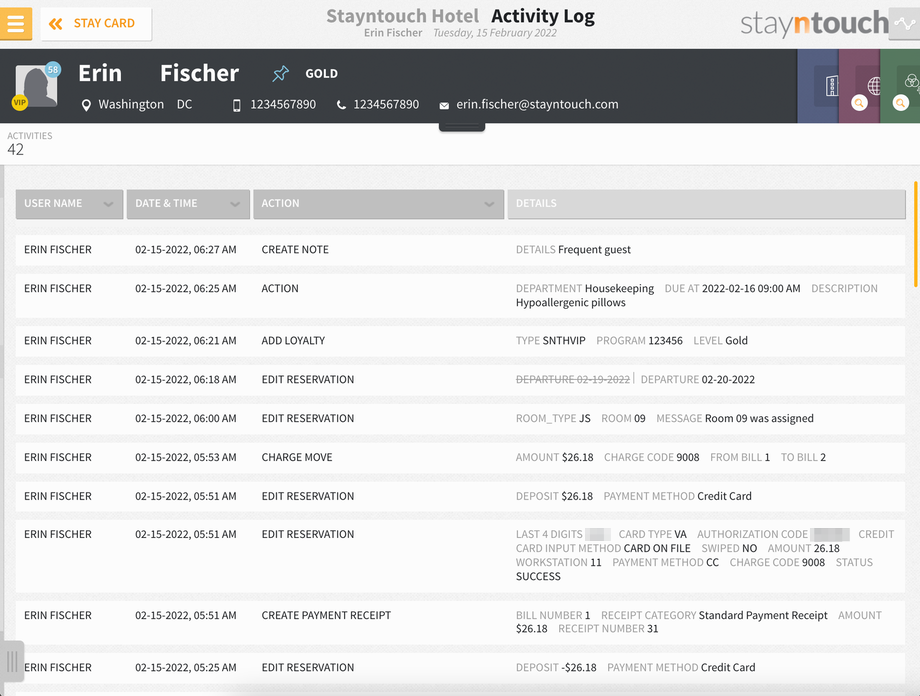Select the ACTION row at 06:25 AM
Viewport: 920px width, 696px height.
pos(460,296)
